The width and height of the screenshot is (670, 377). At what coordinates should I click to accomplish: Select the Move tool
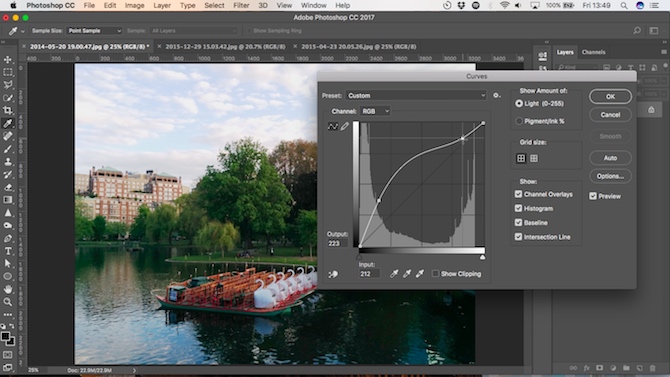pos(8,59)
